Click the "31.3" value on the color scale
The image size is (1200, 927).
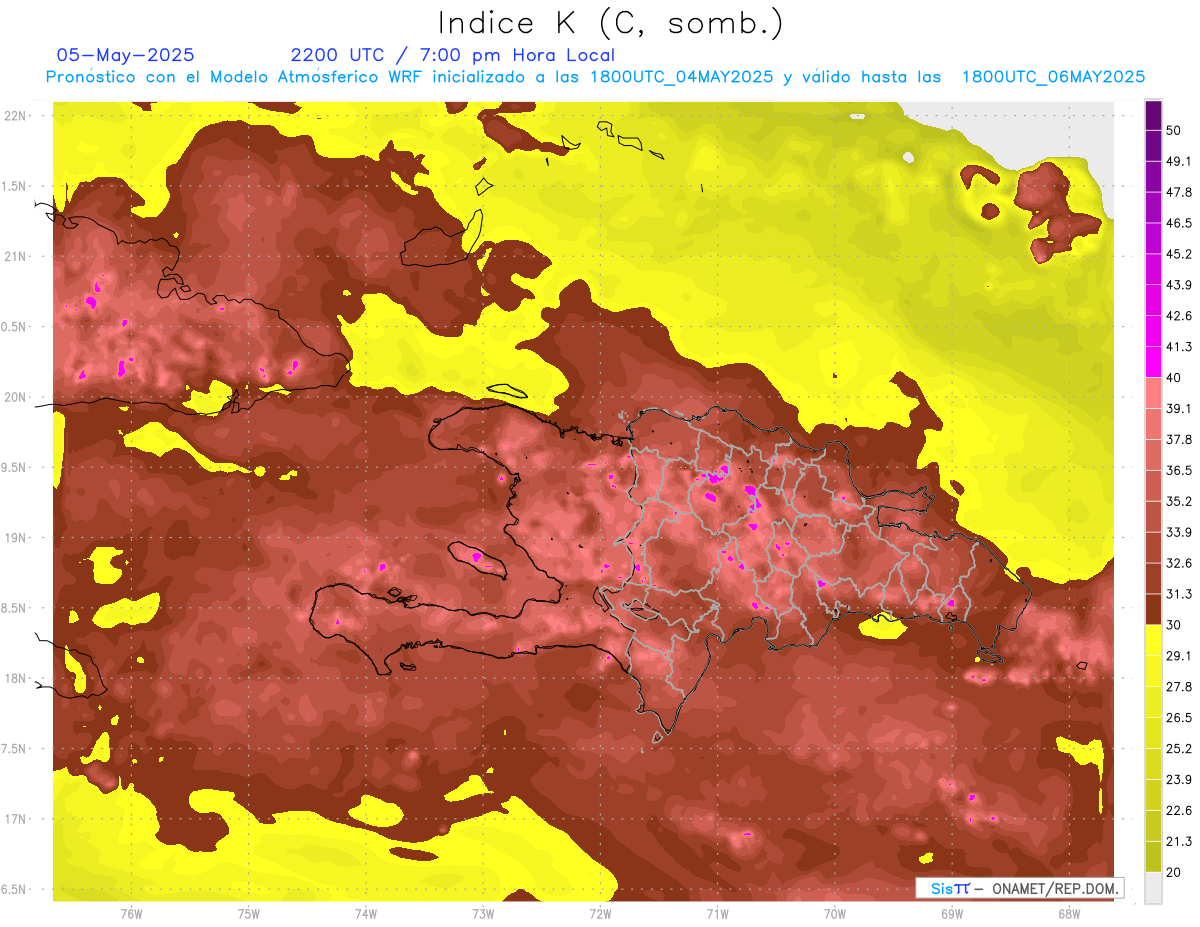click(x=1179, y=594)
